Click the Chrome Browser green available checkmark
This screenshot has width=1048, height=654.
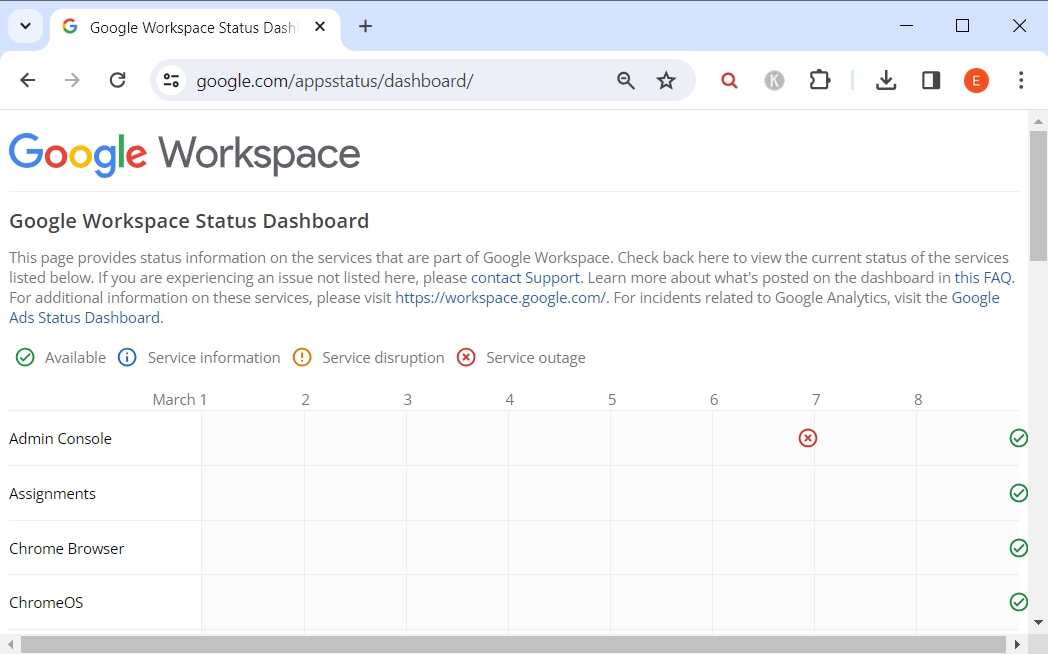click(x=1019, y=548)
